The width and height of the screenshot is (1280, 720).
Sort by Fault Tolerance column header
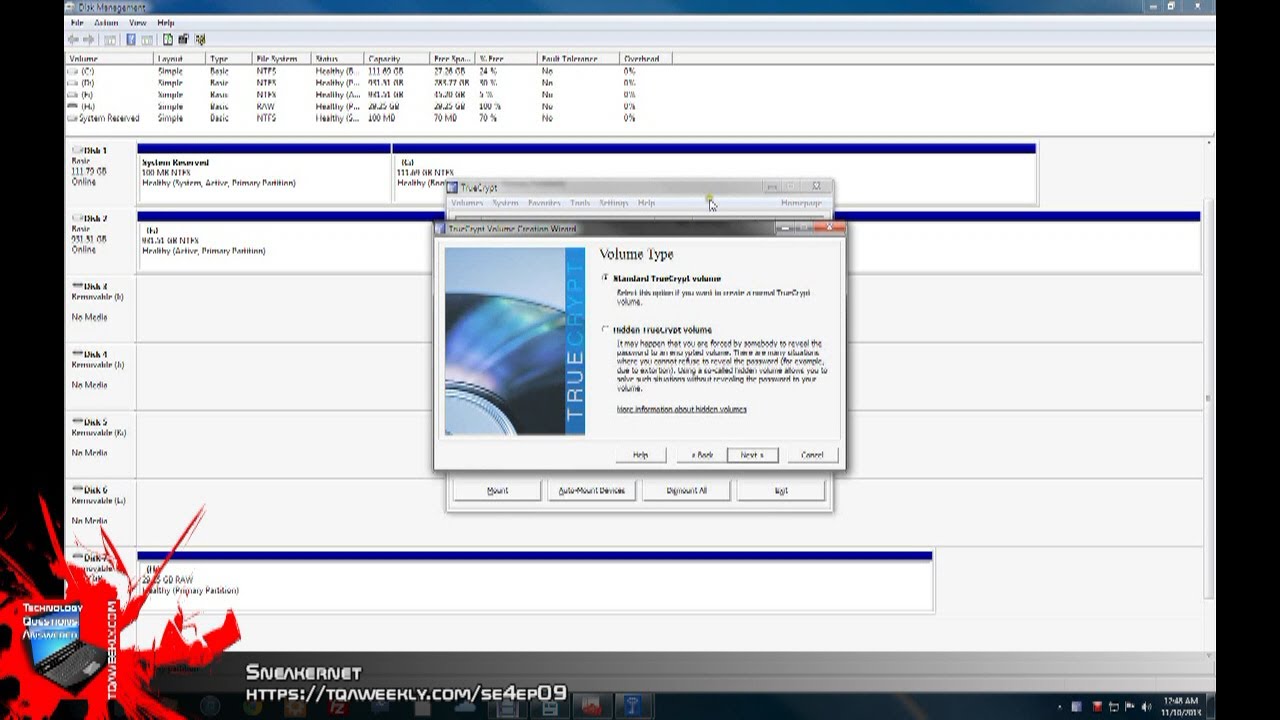(577, 59)
